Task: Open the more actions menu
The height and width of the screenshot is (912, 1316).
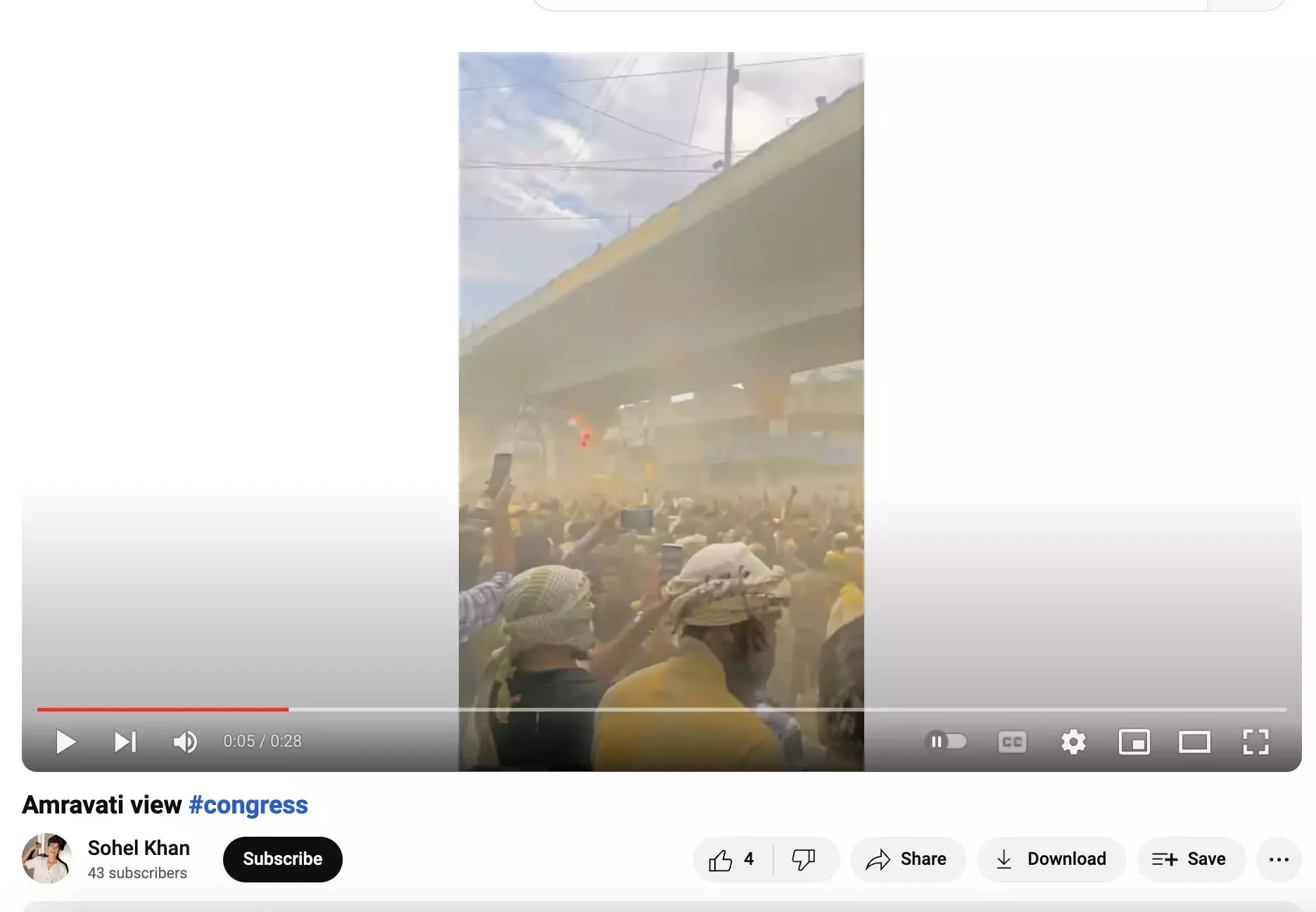Action: 1279,859
